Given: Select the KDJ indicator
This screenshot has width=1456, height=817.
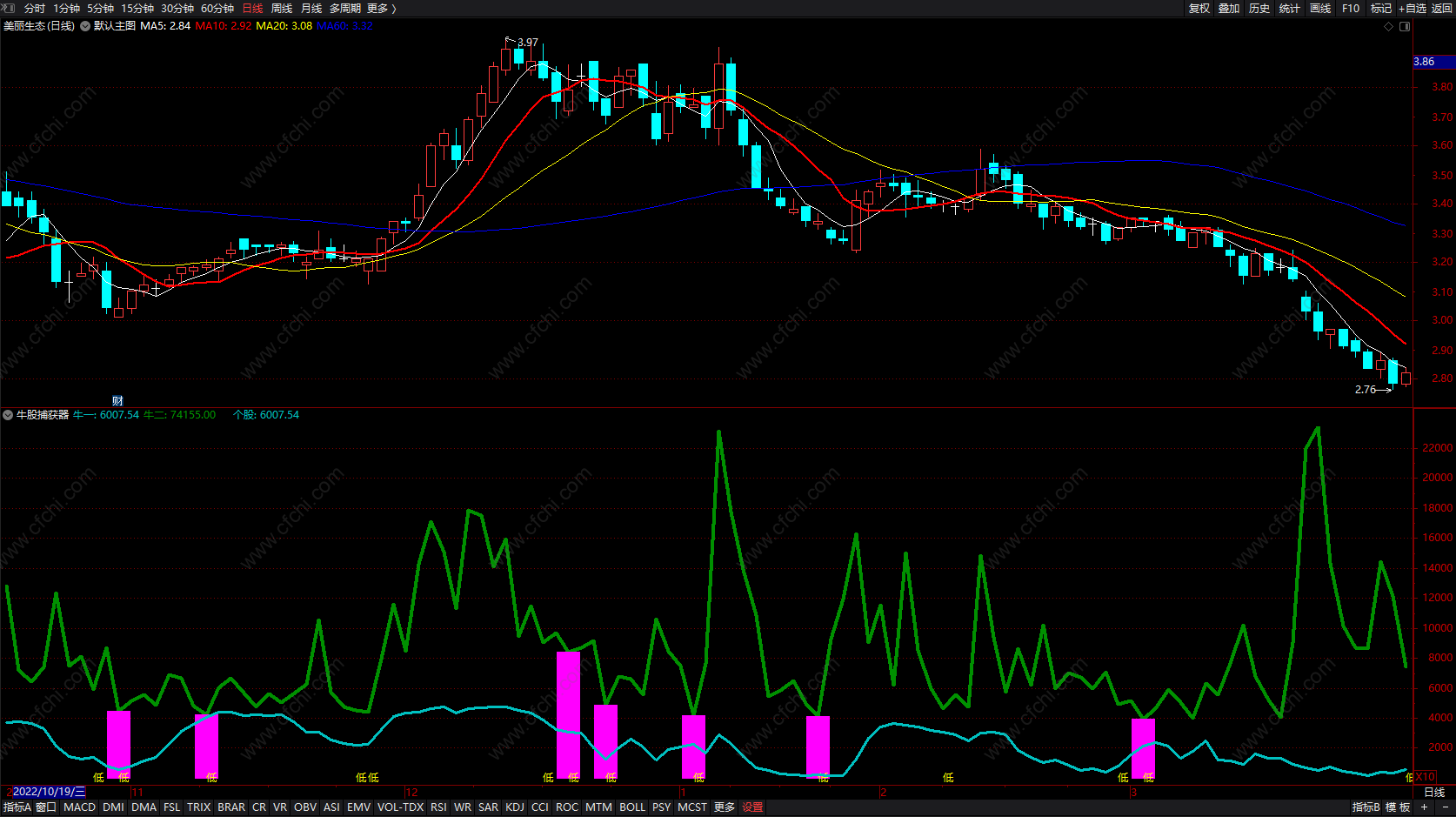Looking at the screenshot, I should [515, 807].
